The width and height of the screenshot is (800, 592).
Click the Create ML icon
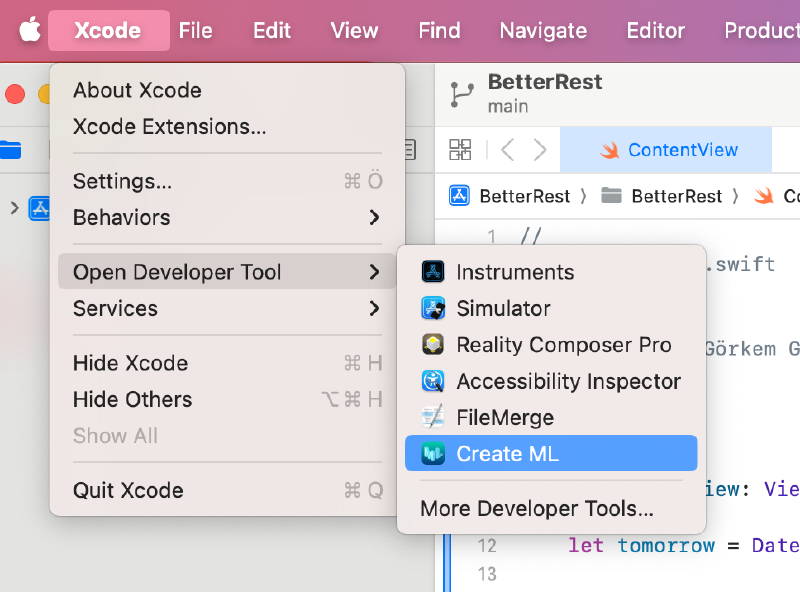[x=433, y=454]
